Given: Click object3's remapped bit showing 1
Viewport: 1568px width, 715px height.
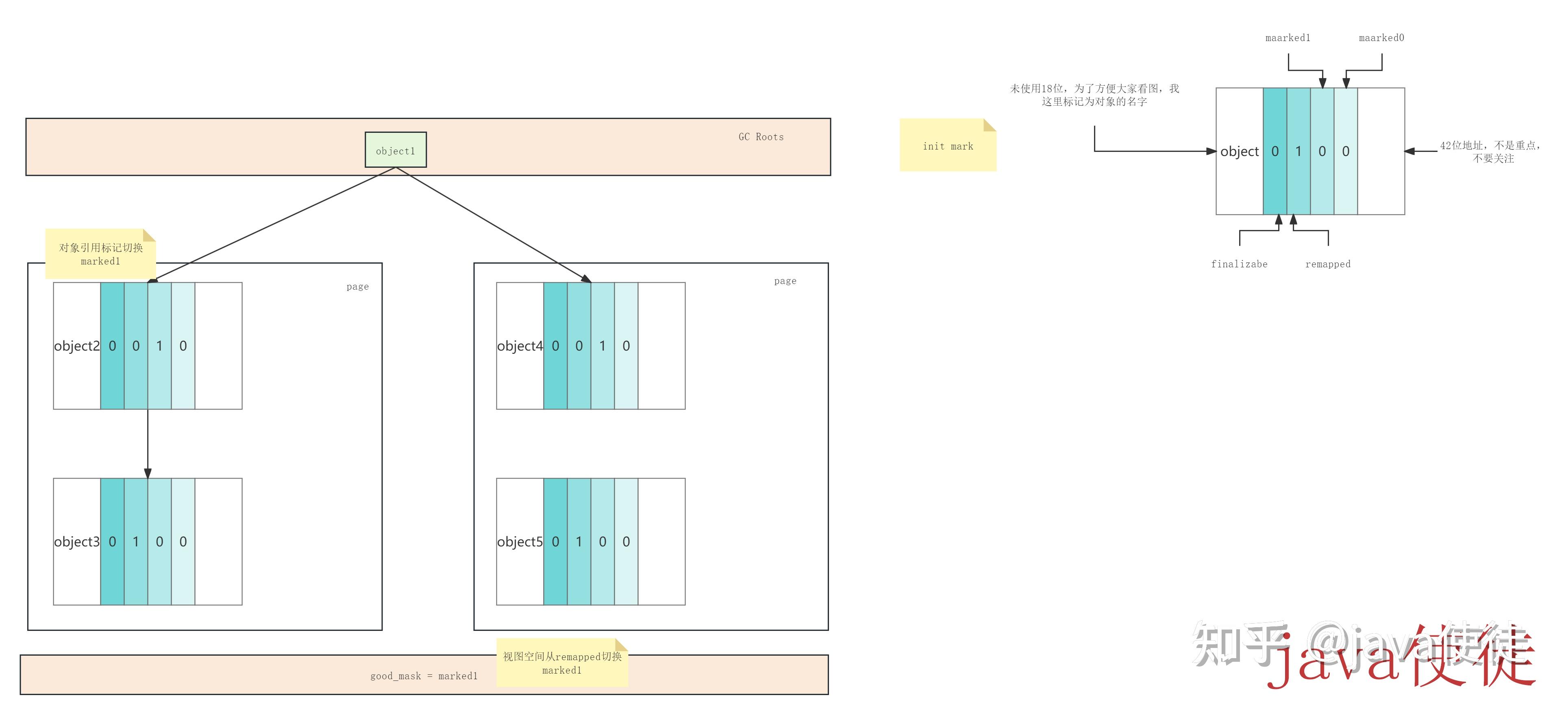Looking at the screenshot, I should click(x=136, y=542).
